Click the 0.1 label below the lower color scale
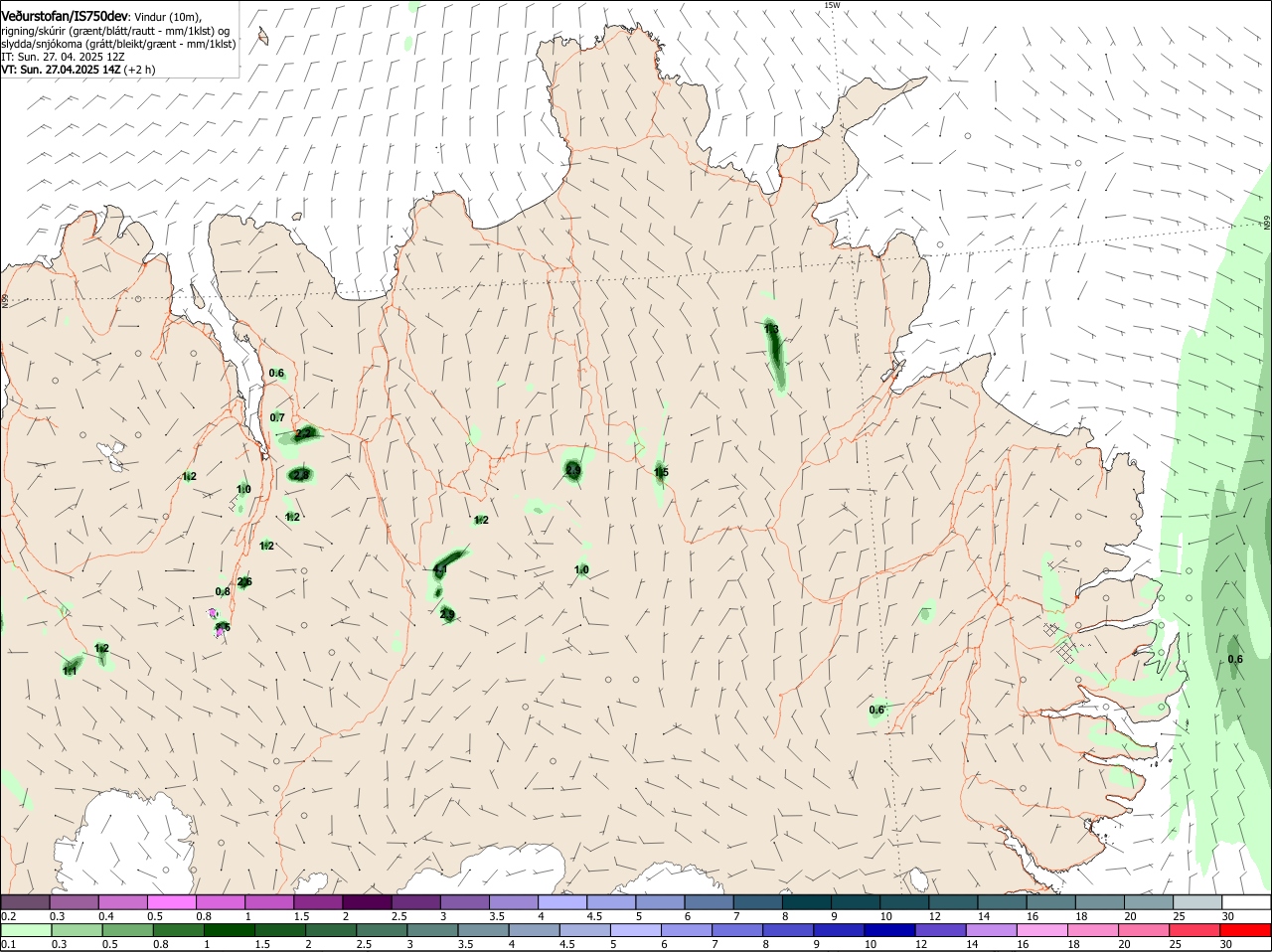 click(x=8, y=944)
